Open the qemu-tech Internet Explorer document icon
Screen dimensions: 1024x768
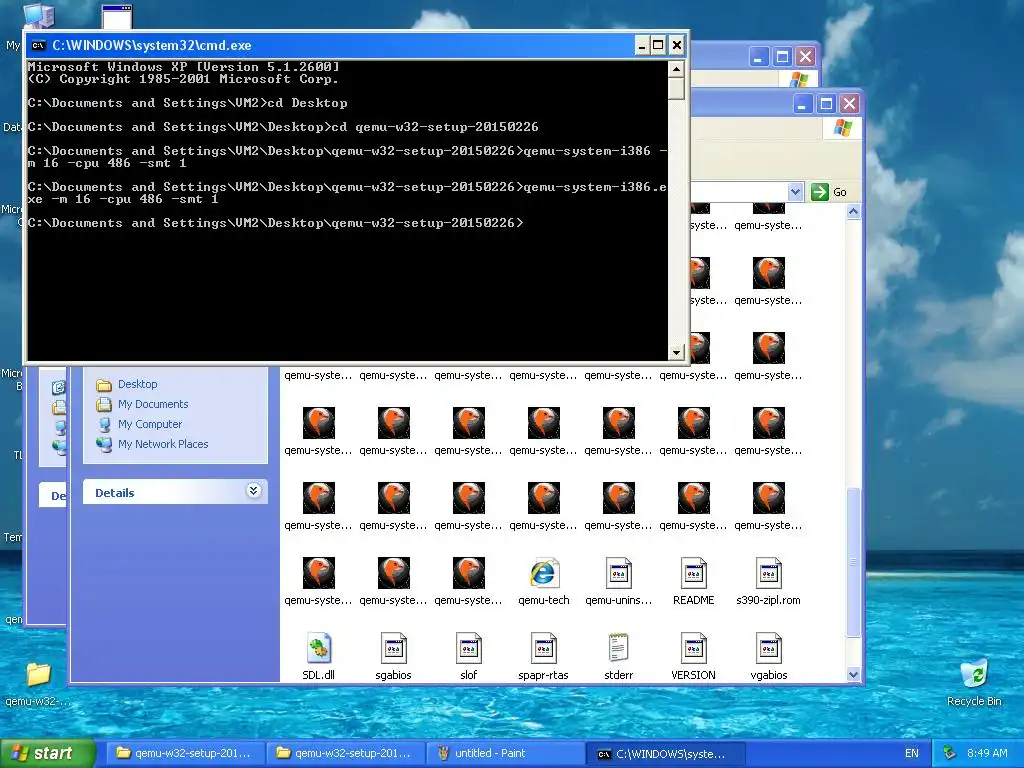(543, 573)
